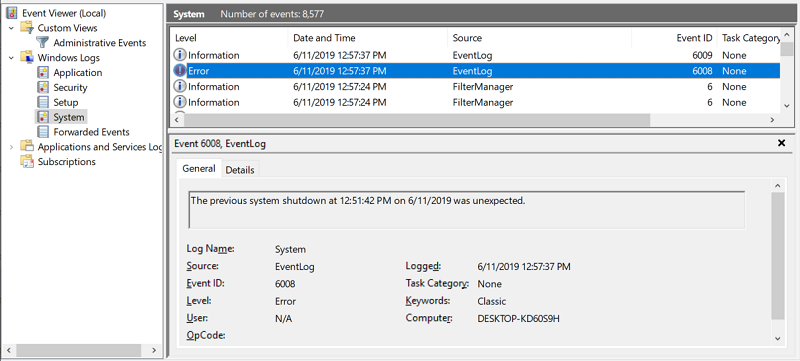This screenshot has width=800, height=361.
Task: Click the red Error icon of event 6008
Action: coord(180,71)
